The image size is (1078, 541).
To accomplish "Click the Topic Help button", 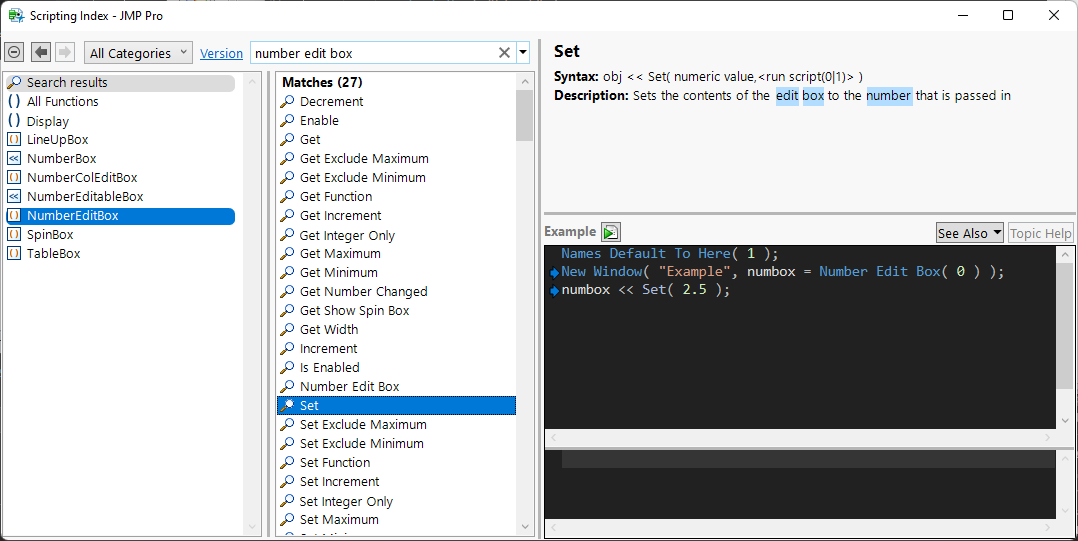I will click(1040, 233).
